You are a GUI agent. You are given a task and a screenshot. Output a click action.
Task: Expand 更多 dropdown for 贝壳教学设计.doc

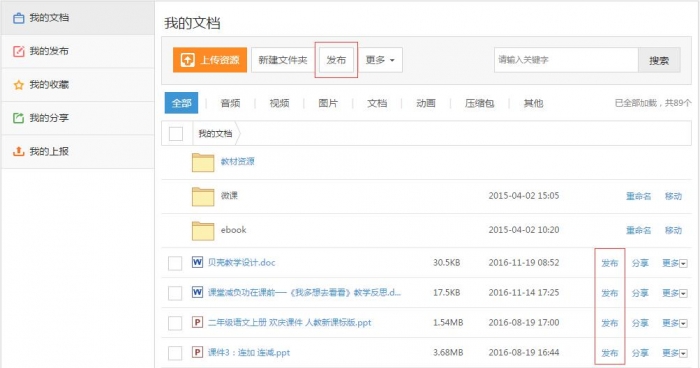(675, 263)
